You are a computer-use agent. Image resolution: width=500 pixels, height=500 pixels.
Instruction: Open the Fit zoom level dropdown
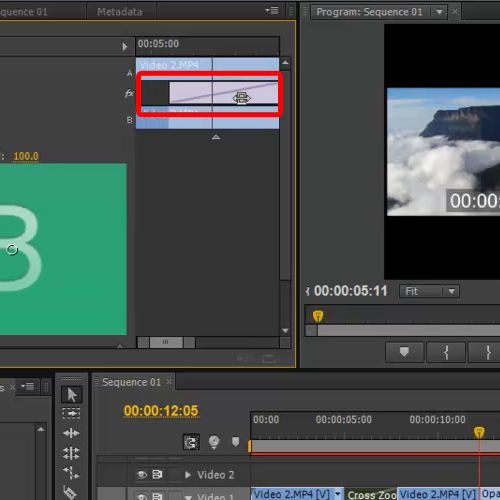click(x=429, y=292)
